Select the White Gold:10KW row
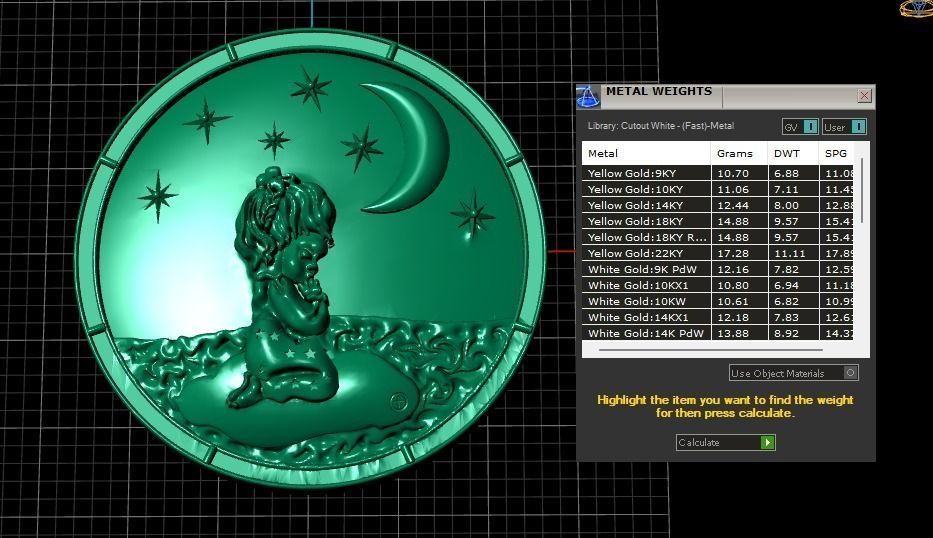Screen dimensions: 933x538 (x=718, y=302)
